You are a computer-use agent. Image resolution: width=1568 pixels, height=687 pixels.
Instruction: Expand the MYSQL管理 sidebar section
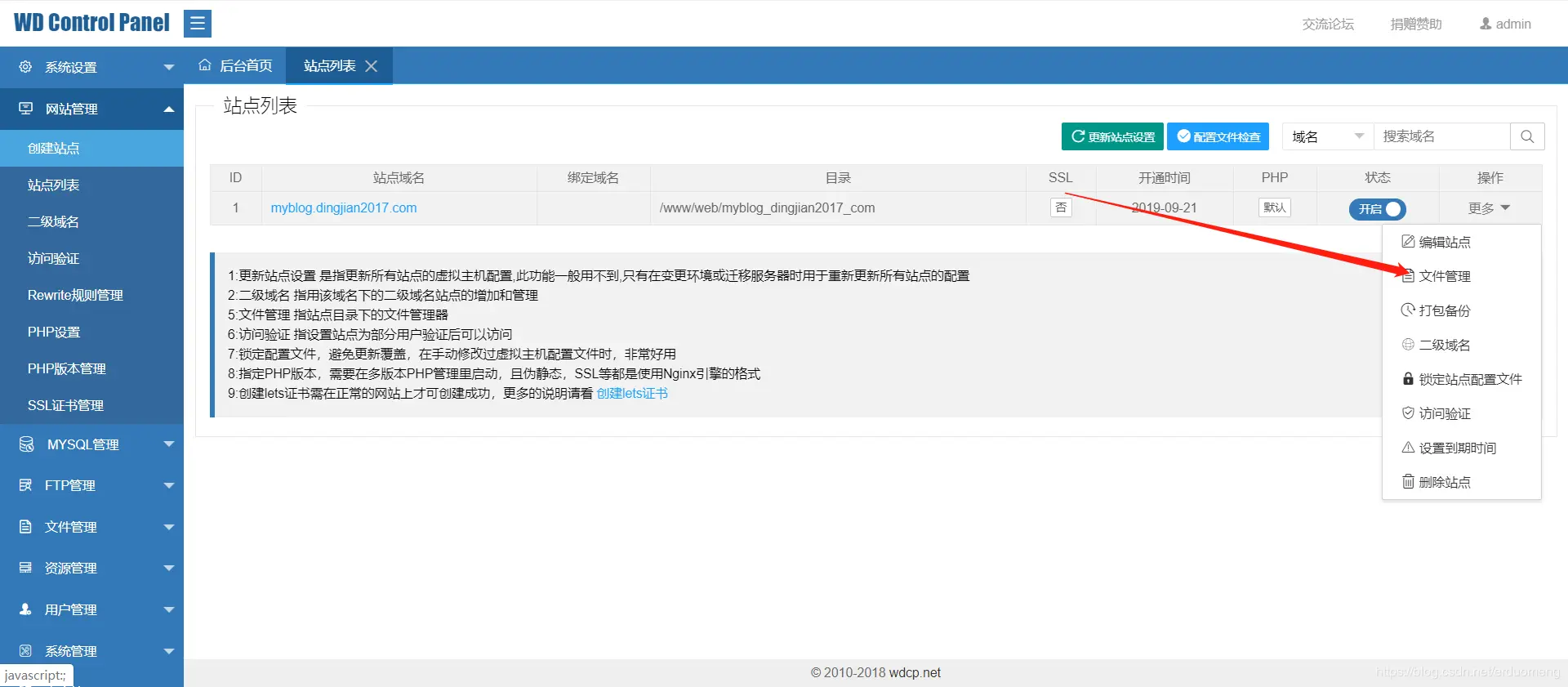tap(169, 444)
